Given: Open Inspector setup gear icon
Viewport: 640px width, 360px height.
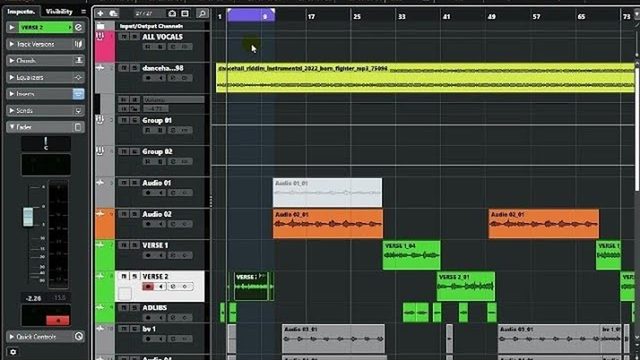Looking at the screenshot, I should (x=13, y=352).
